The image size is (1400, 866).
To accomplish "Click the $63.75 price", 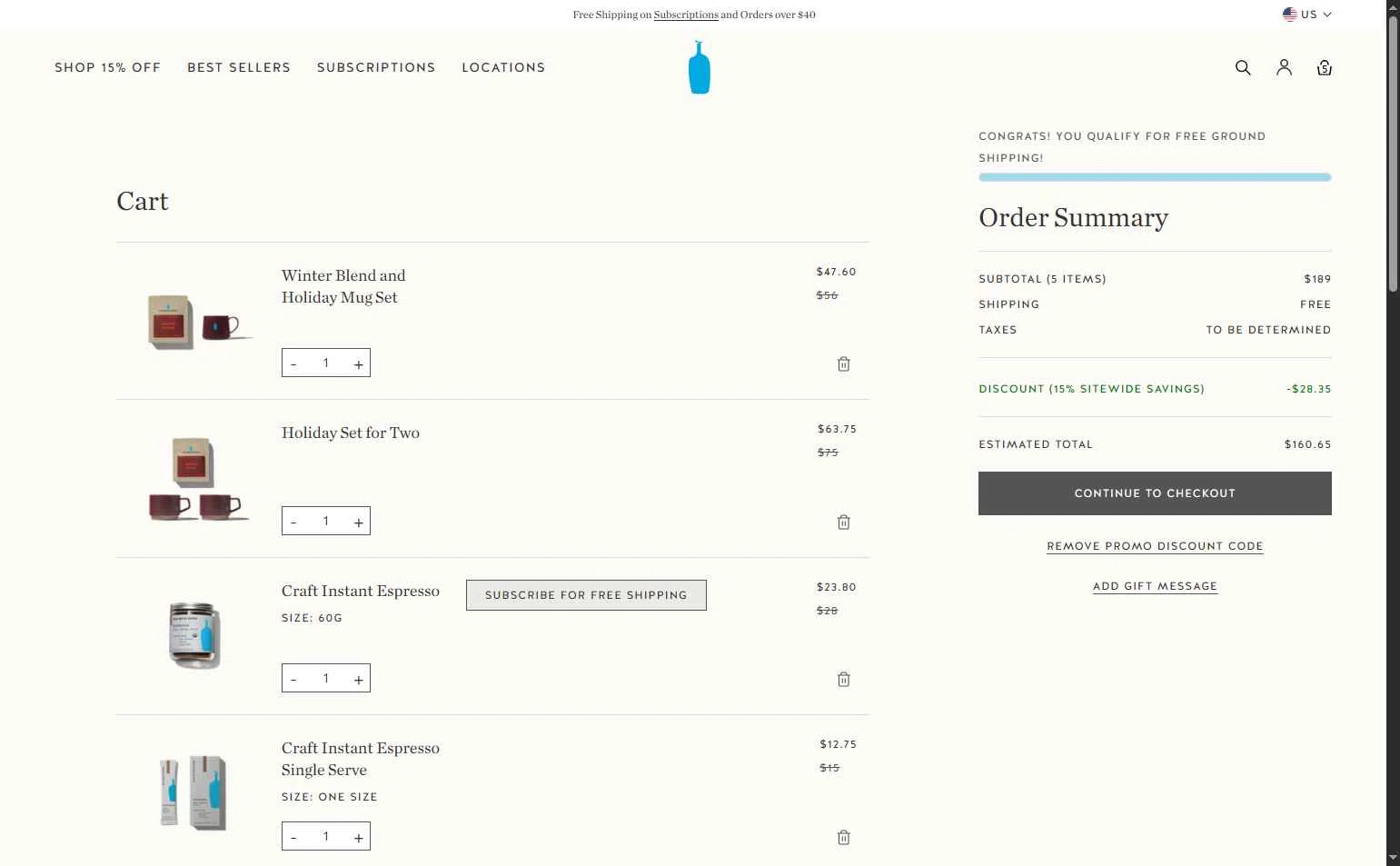I will tap(837, 429).
